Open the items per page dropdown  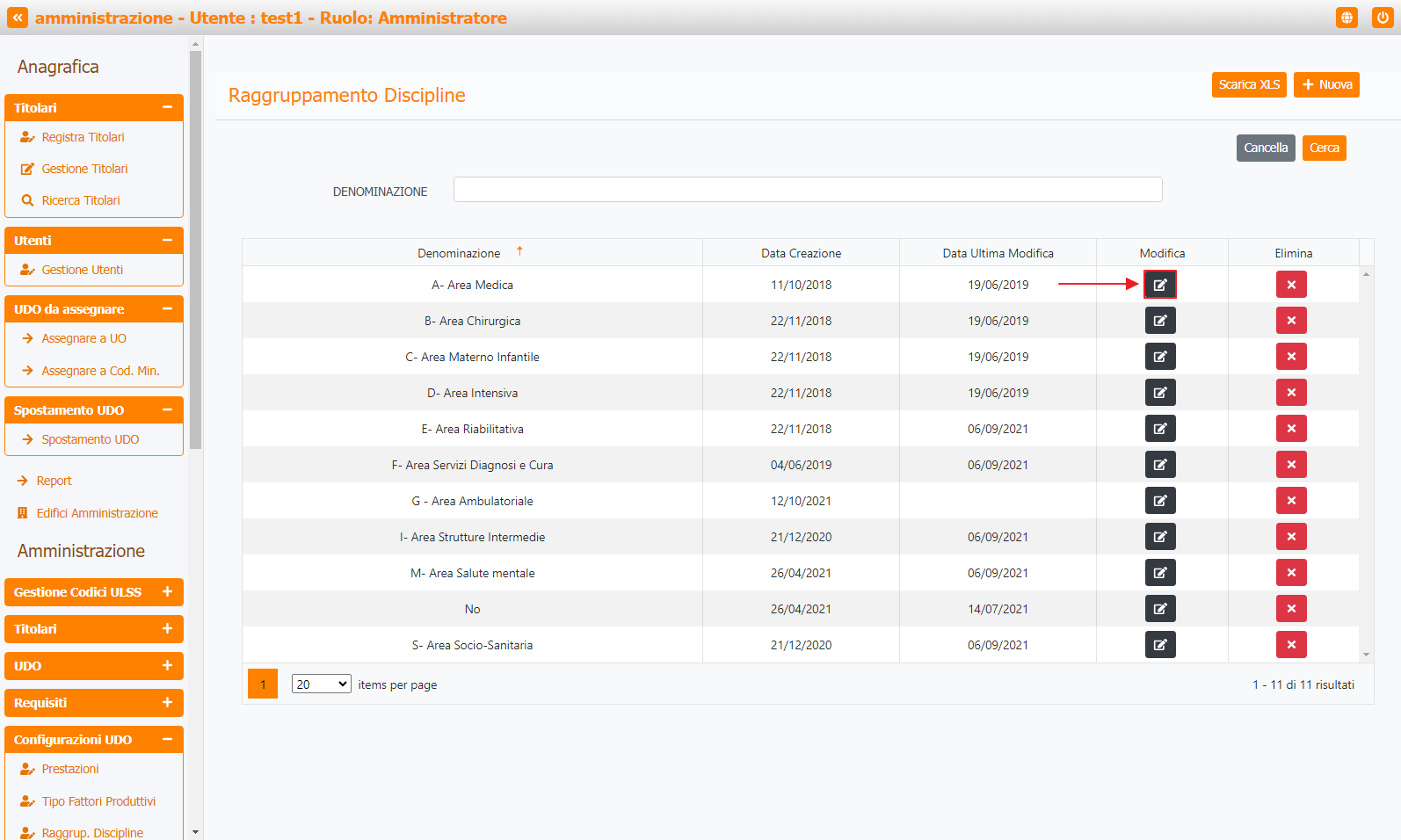[321, 684]
